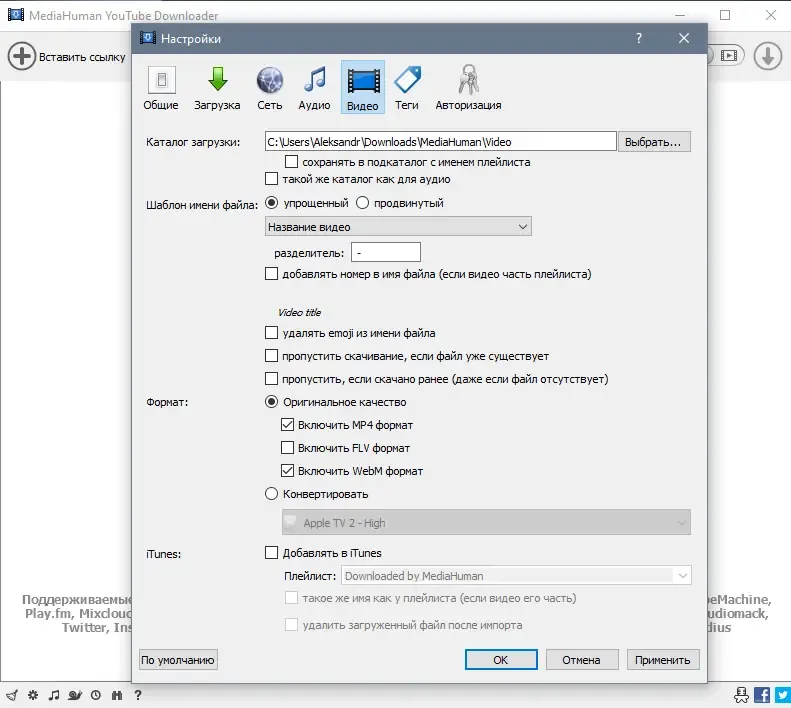Click the Плейлист label

coord(310,576)
